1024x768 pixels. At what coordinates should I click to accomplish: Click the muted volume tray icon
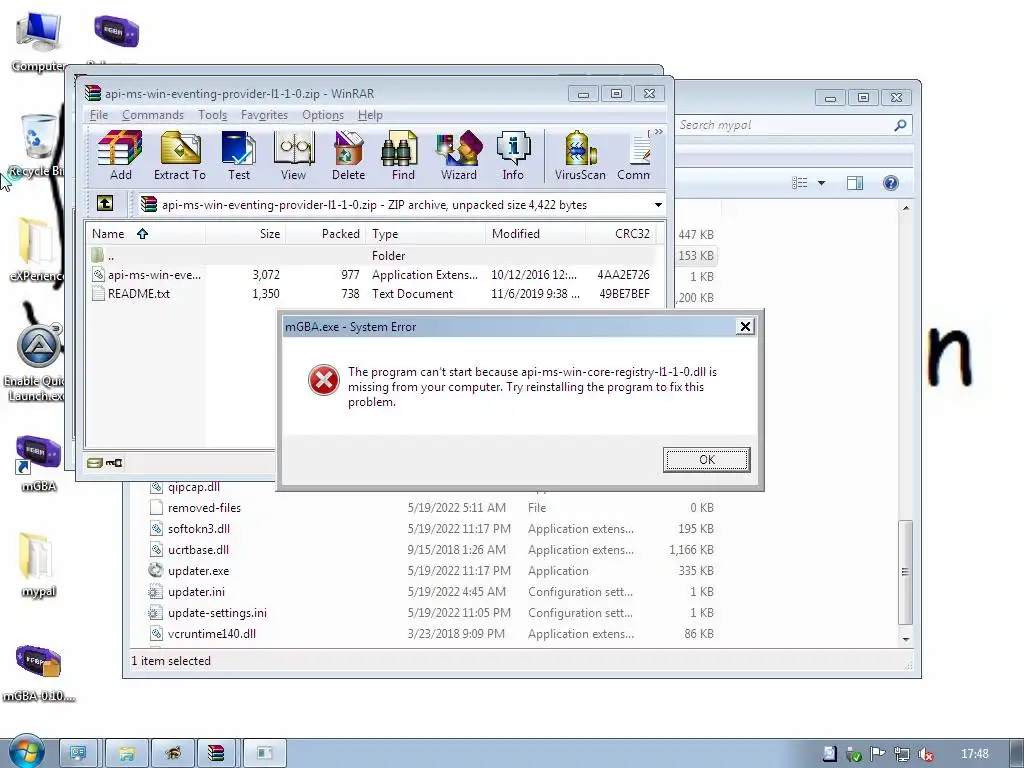point(925,754)
